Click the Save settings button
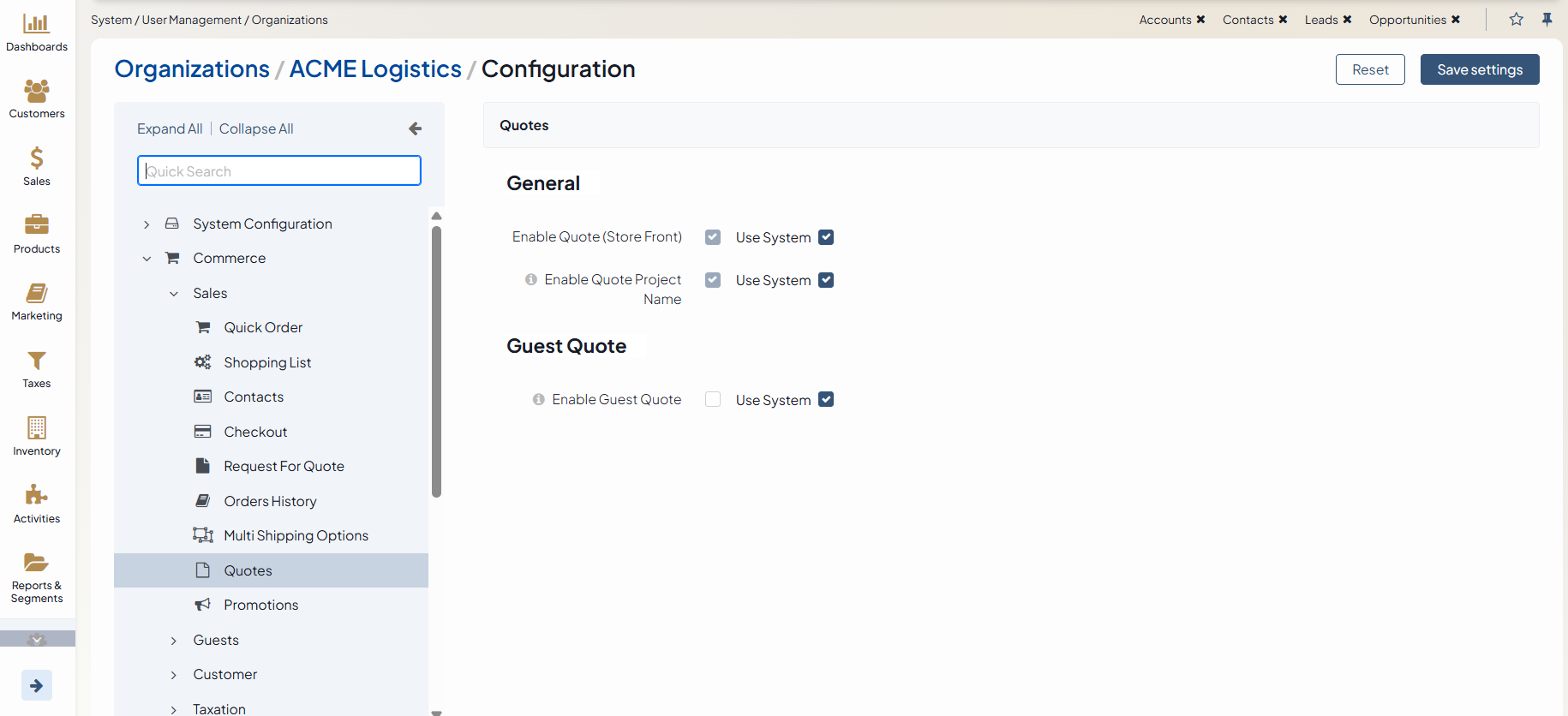The image size is (1568, 716). (x=1479, y=69)
